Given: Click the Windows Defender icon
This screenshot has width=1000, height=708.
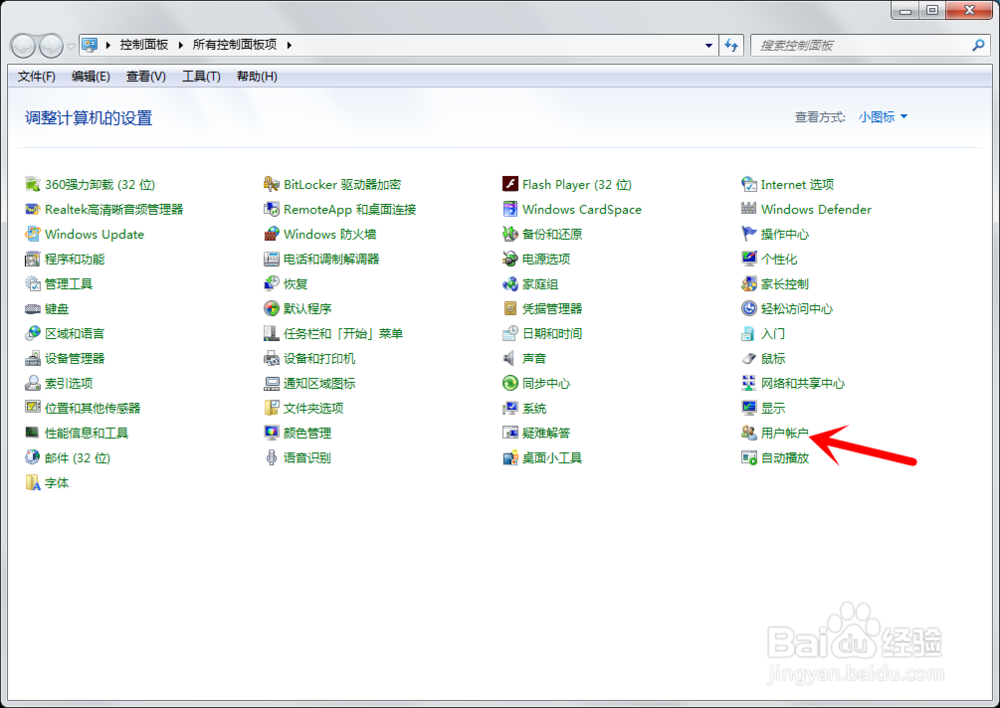Looking at the screenshot, I should [x=749, y=209].
